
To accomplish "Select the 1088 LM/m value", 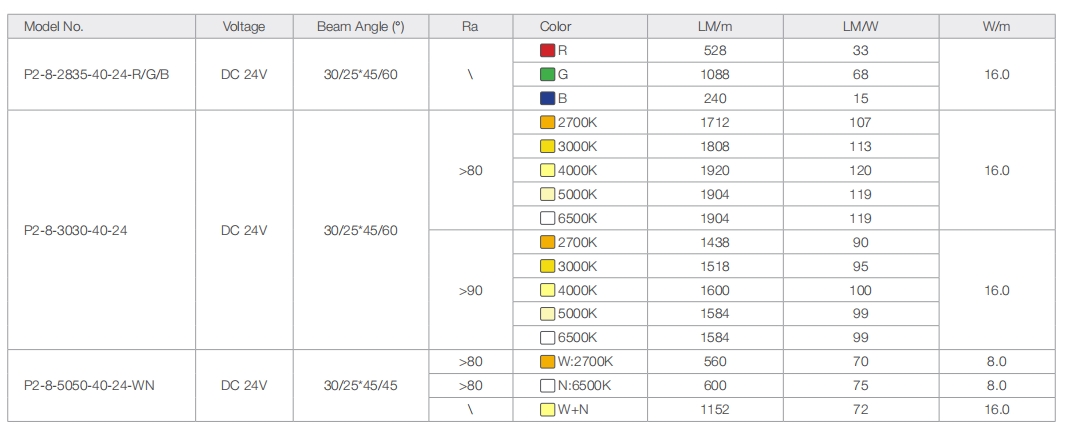I will tap(714, 74).
